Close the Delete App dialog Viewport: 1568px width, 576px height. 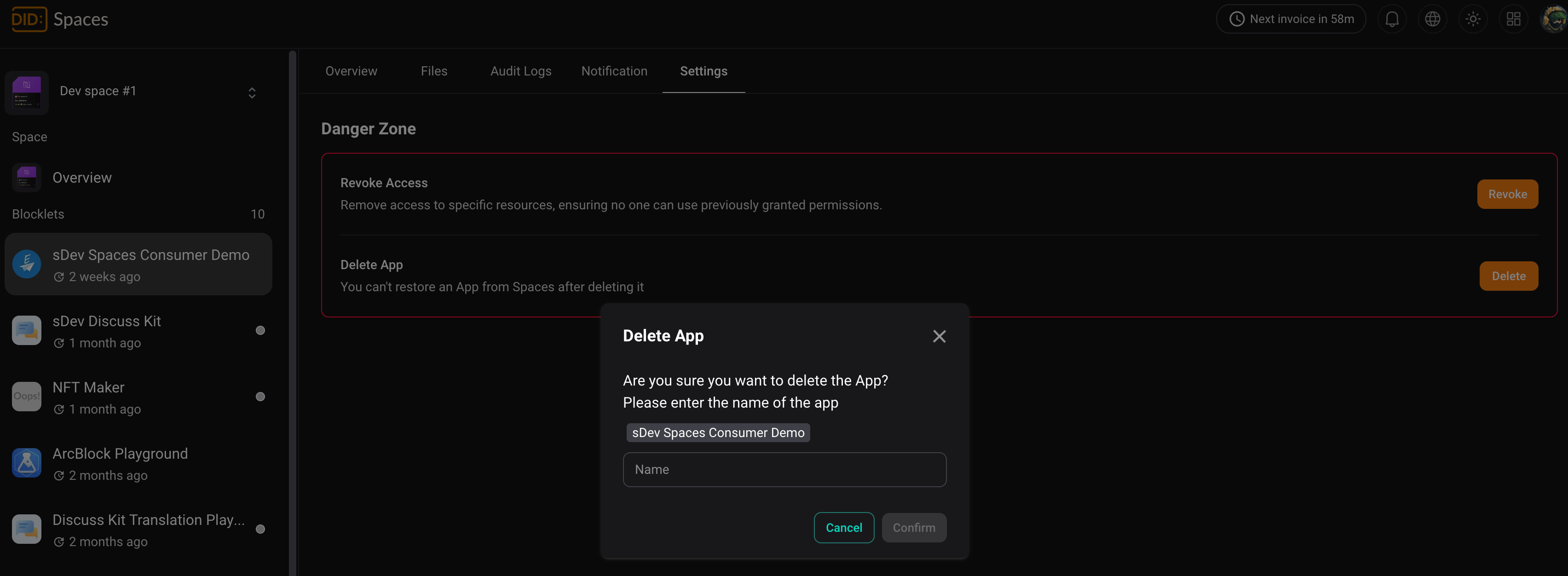[x=939, y=337]
